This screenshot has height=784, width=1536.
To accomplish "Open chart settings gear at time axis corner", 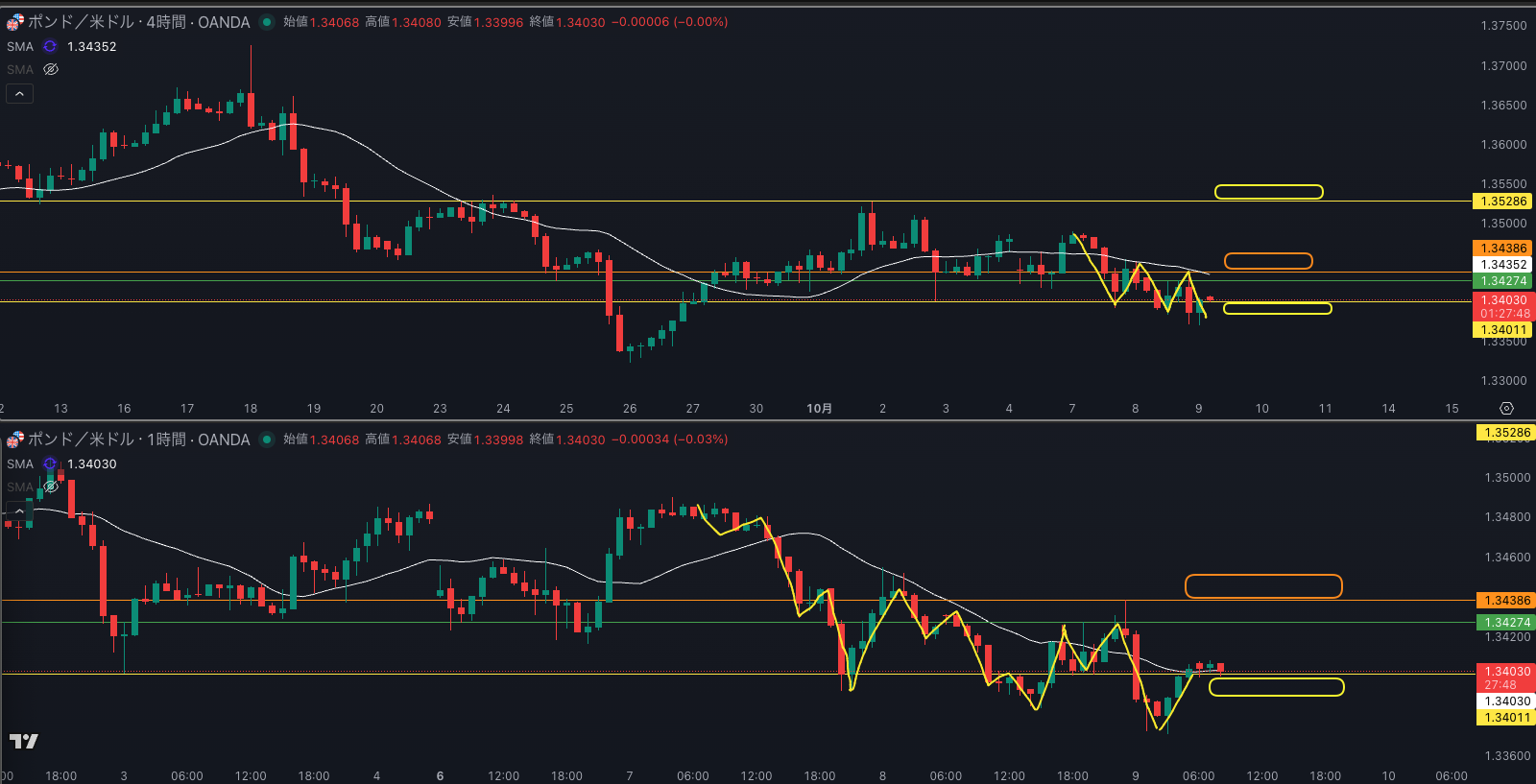I will pyautogui.click(x=1506, y=409).
